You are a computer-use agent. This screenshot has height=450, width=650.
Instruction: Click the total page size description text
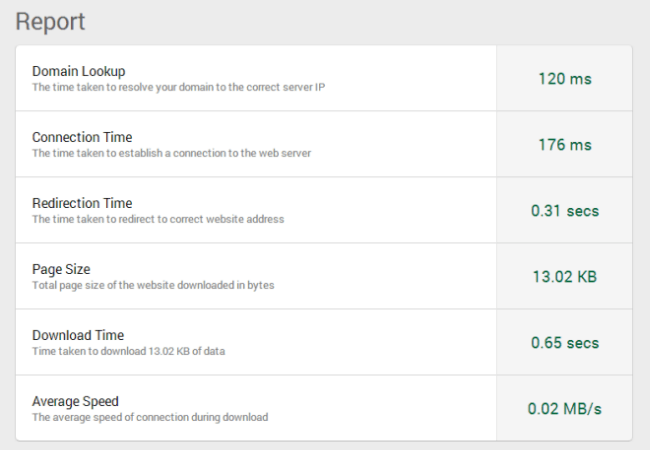[x=153, y=285]
